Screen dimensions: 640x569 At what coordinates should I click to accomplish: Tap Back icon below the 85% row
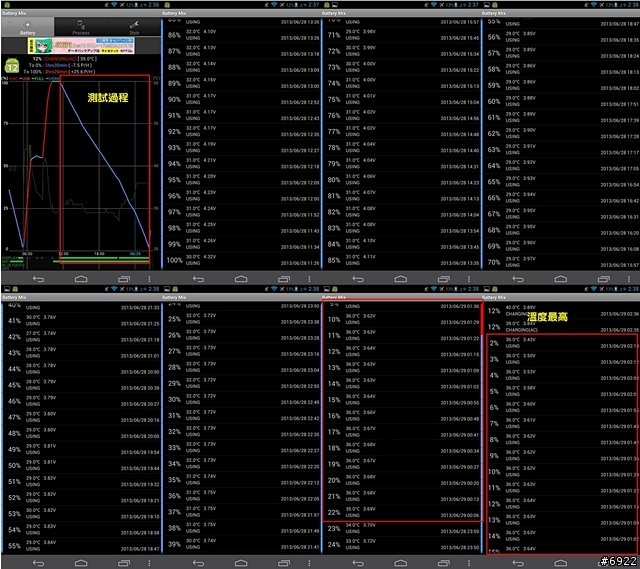tap(358, 279)
